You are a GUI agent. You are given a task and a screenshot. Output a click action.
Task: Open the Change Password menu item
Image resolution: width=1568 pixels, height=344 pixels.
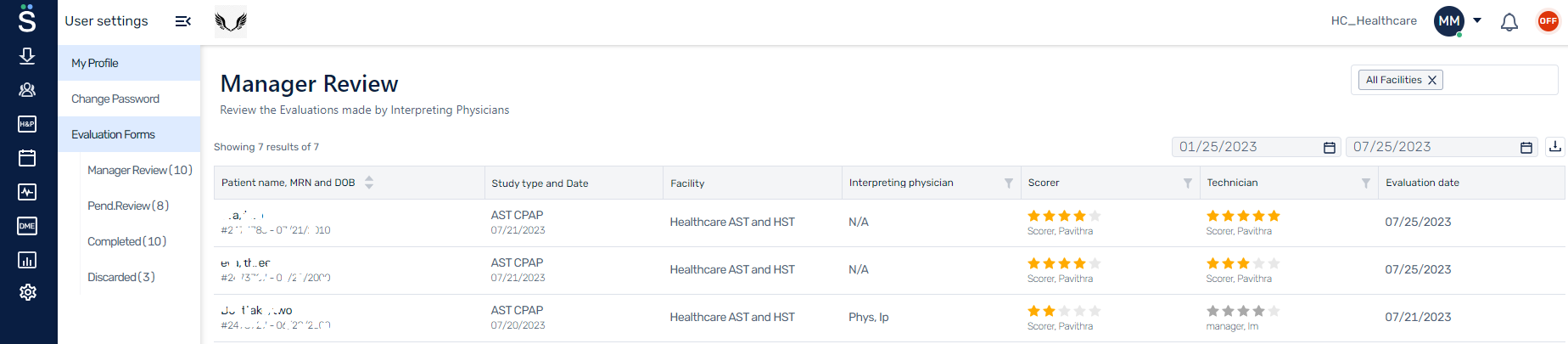115,99
